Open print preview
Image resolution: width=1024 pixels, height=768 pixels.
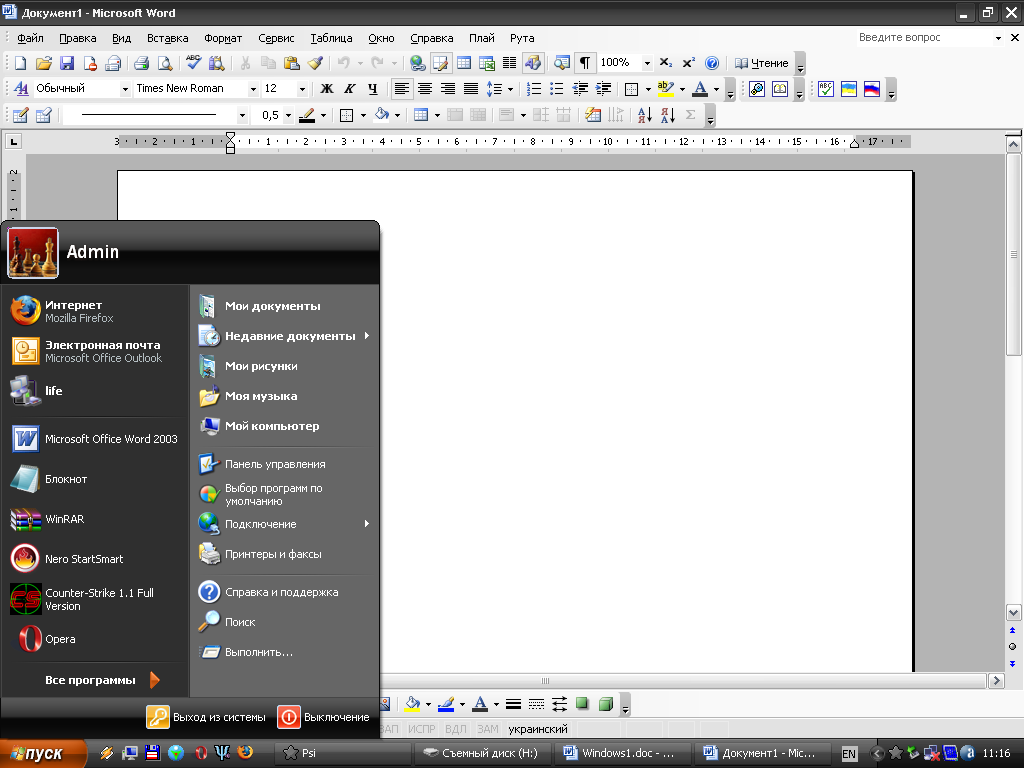pyautogui.click(x=165, y=63)
